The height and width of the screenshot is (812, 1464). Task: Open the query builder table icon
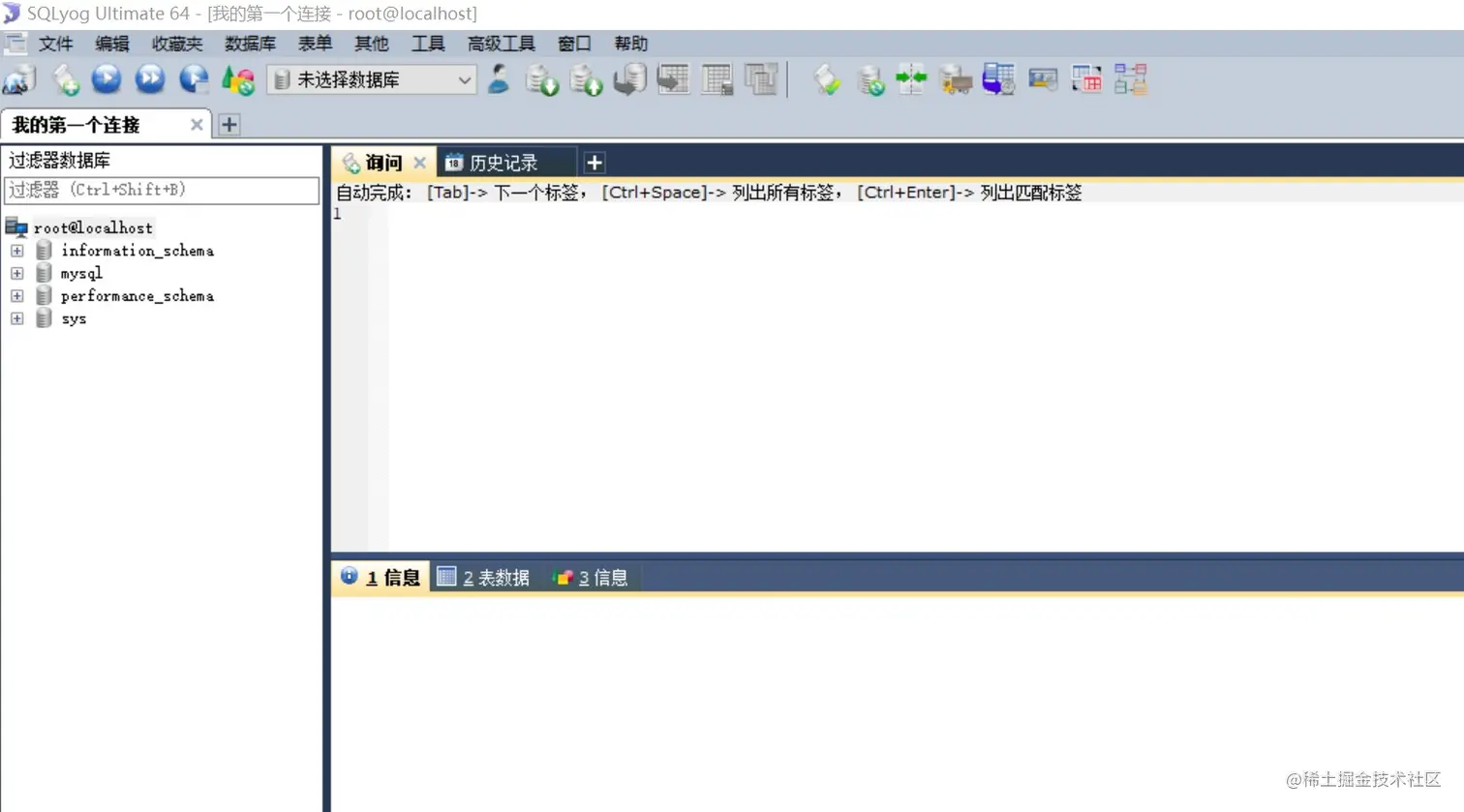[1086, 79]
